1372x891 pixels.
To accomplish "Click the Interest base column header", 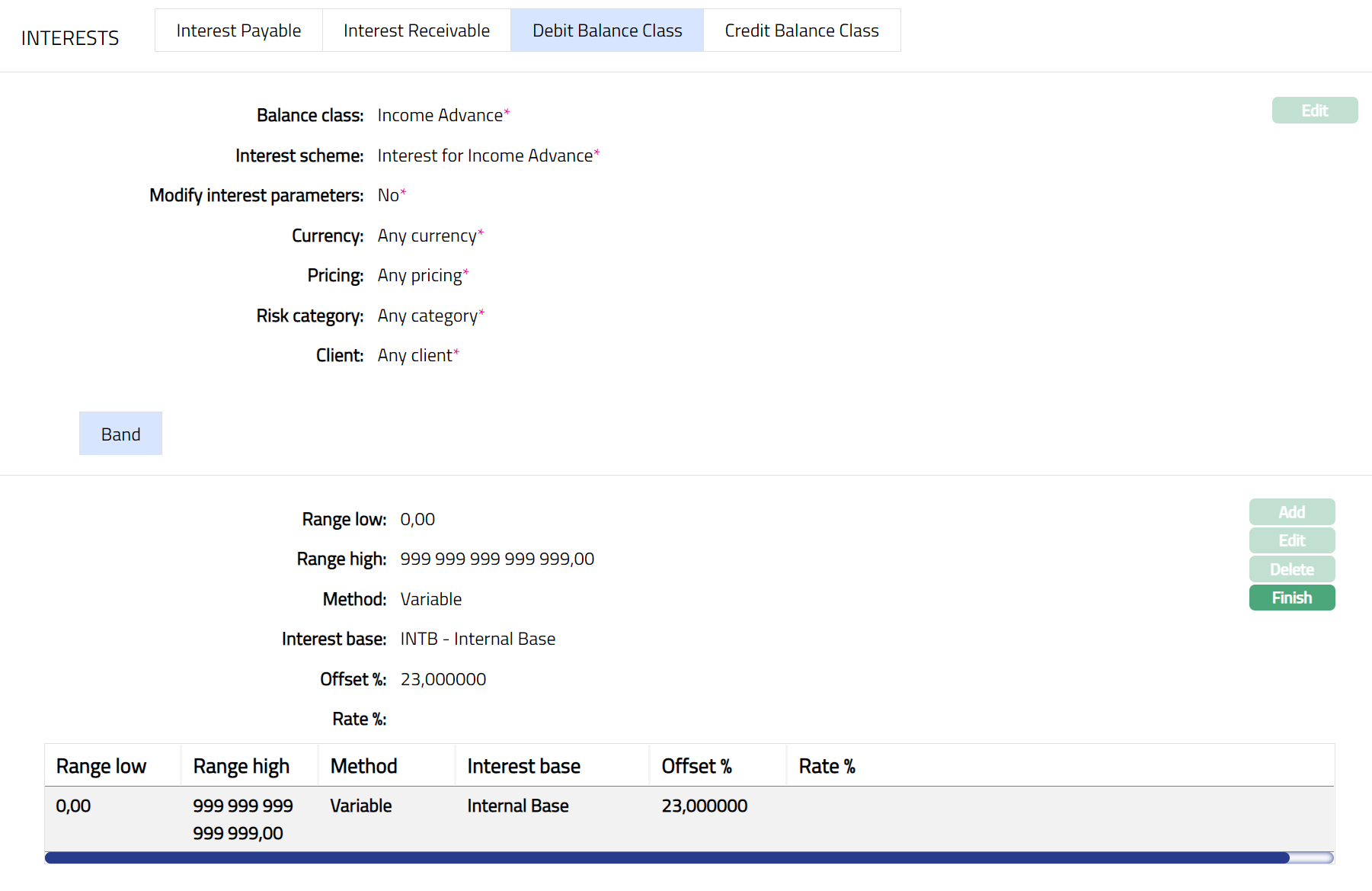I will 523,766.
